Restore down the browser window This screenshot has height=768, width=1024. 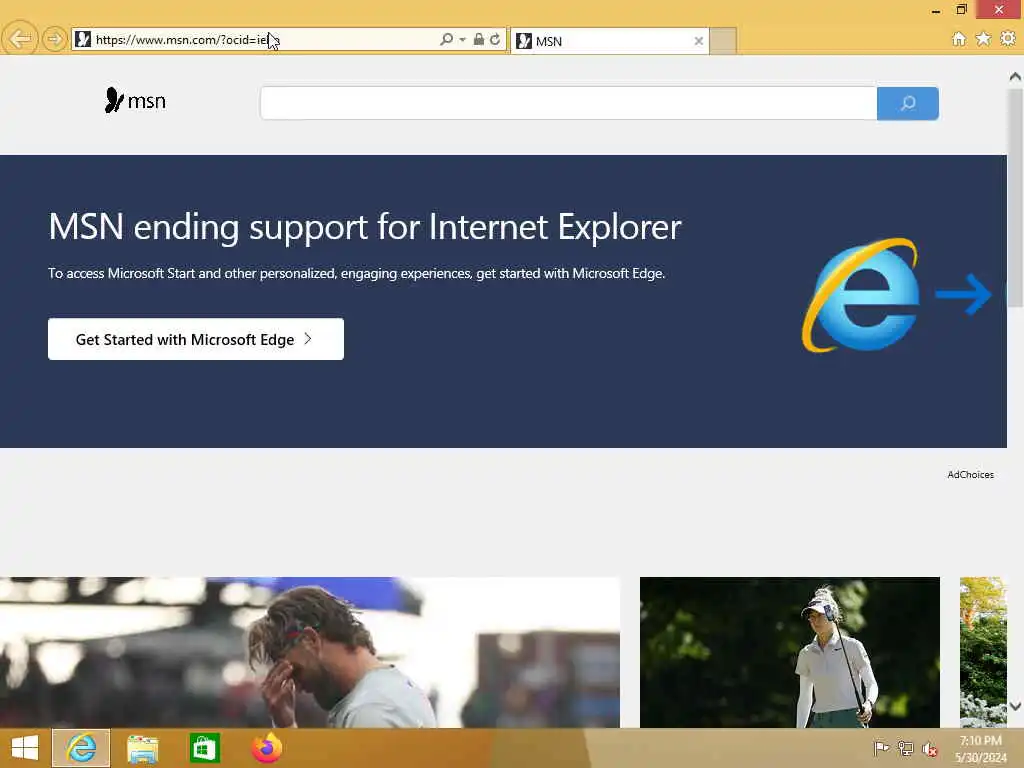point(961,9)
